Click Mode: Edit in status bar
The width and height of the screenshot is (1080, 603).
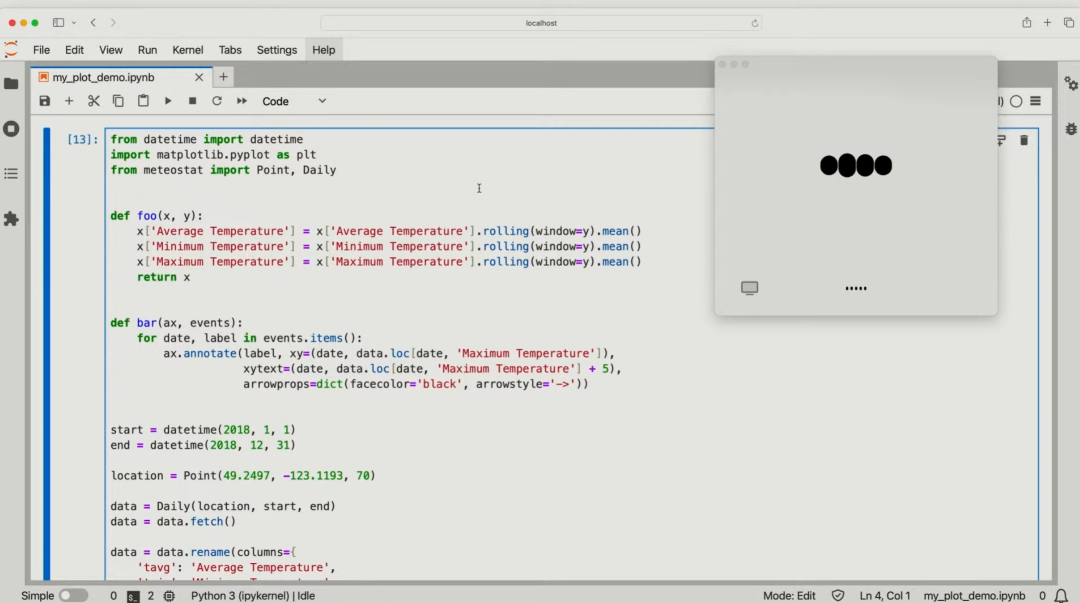click(x=789, y=595)
